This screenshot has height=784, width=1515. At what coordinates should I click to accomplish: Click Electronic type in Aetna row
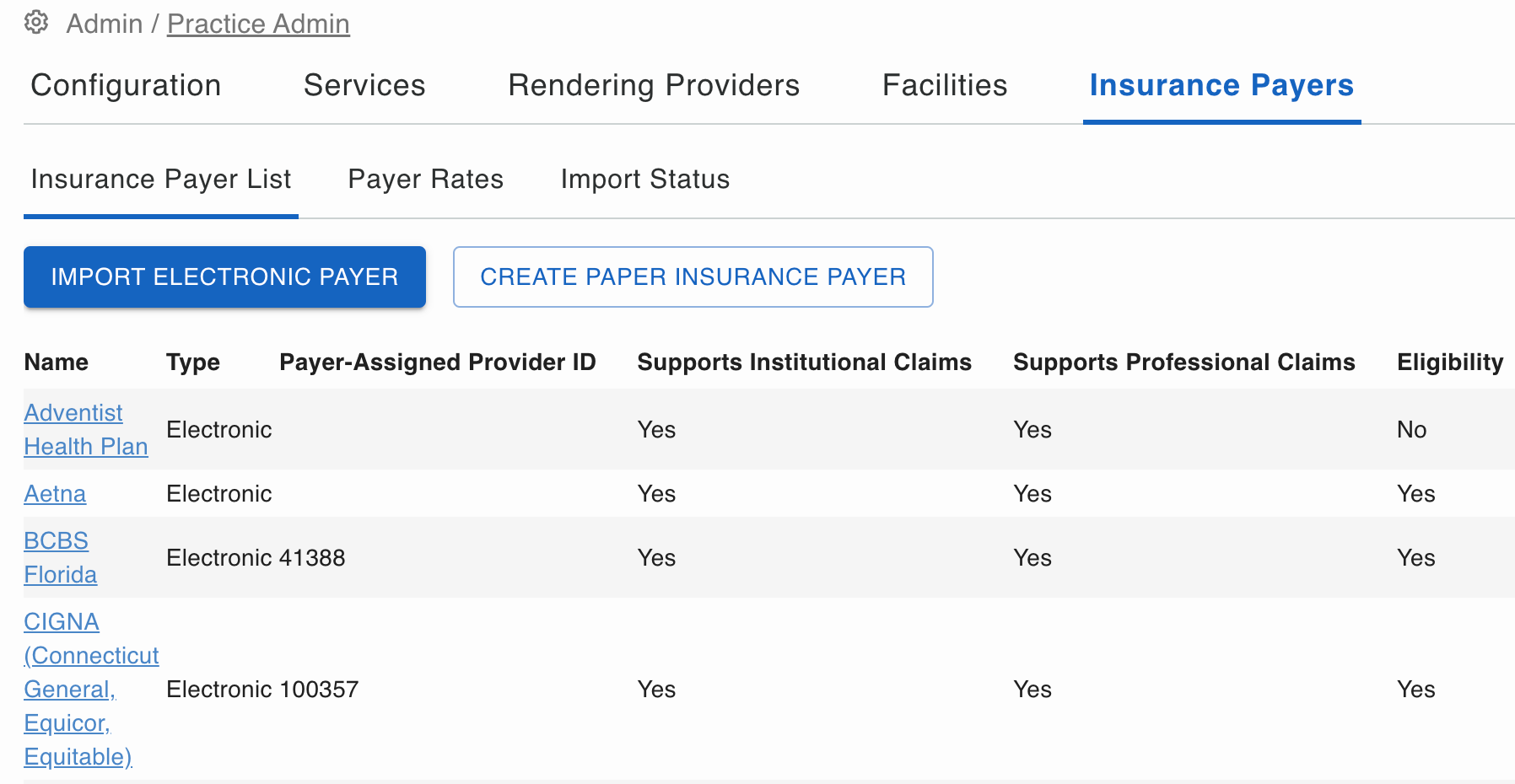[x=219, y=493]
